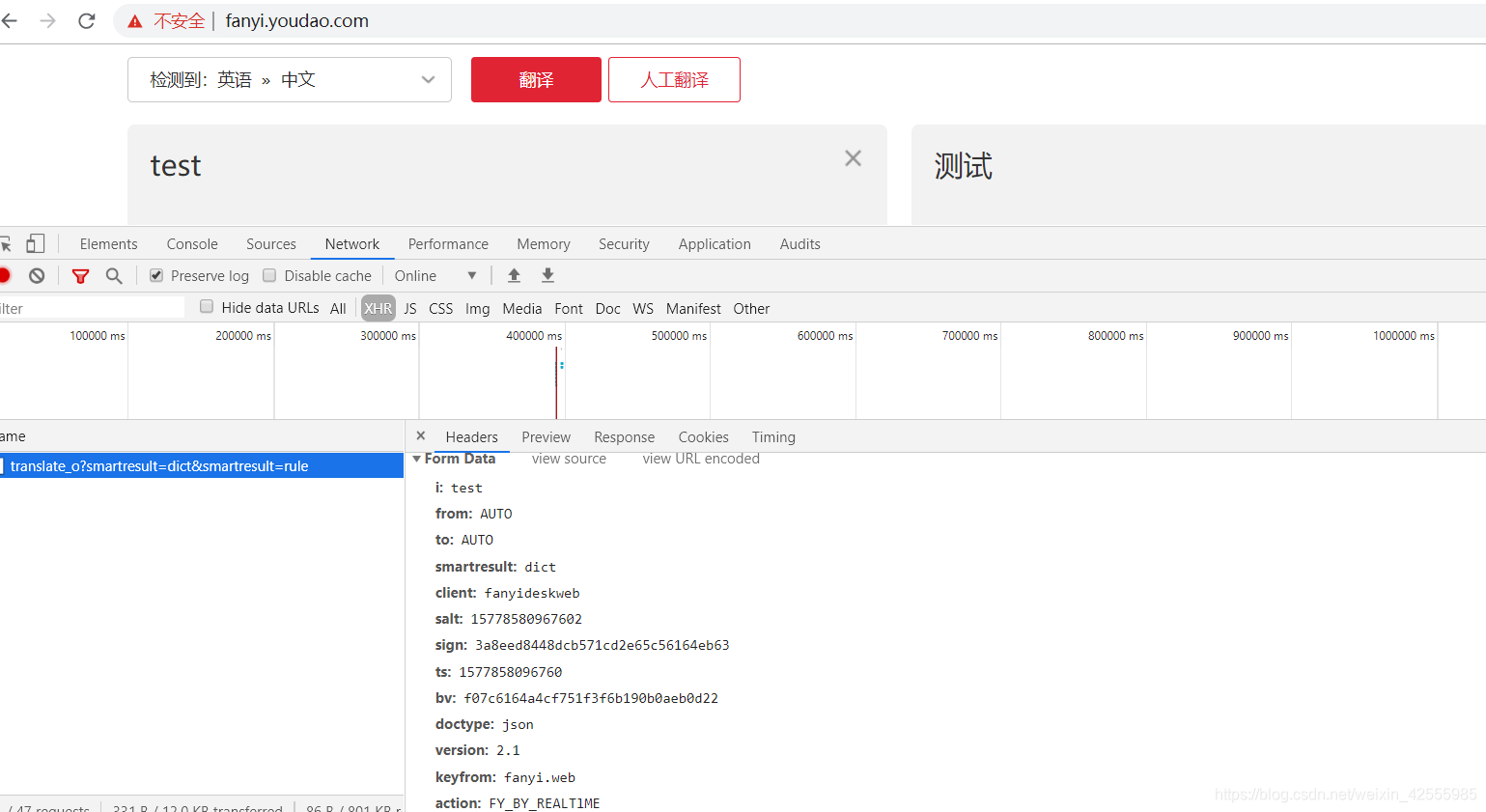Image resolution: width=1486 pixels, height=812 pixels.
Task: Clear the translation input with the X icon
Action: (853, 158)
